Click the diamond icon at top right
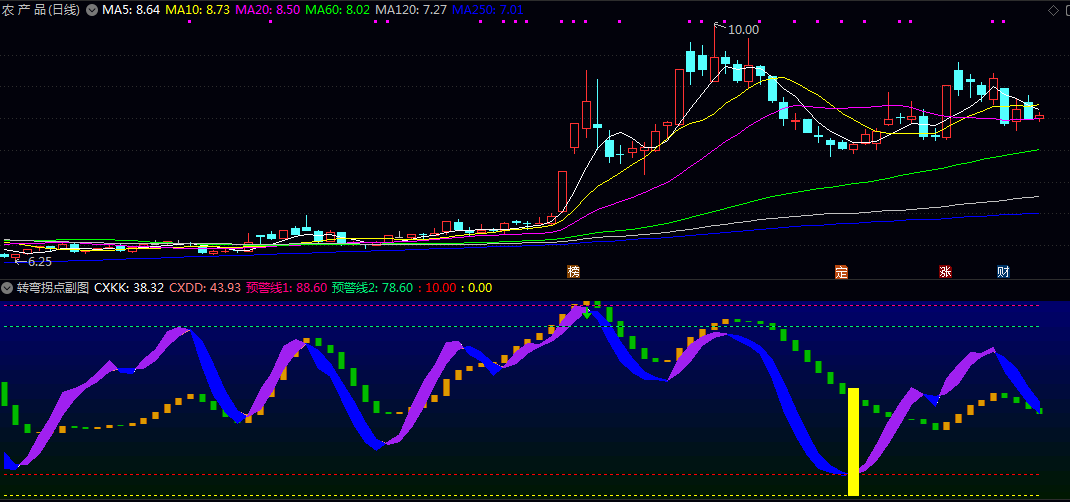The image size is (1070, 502). (1053, 10)
